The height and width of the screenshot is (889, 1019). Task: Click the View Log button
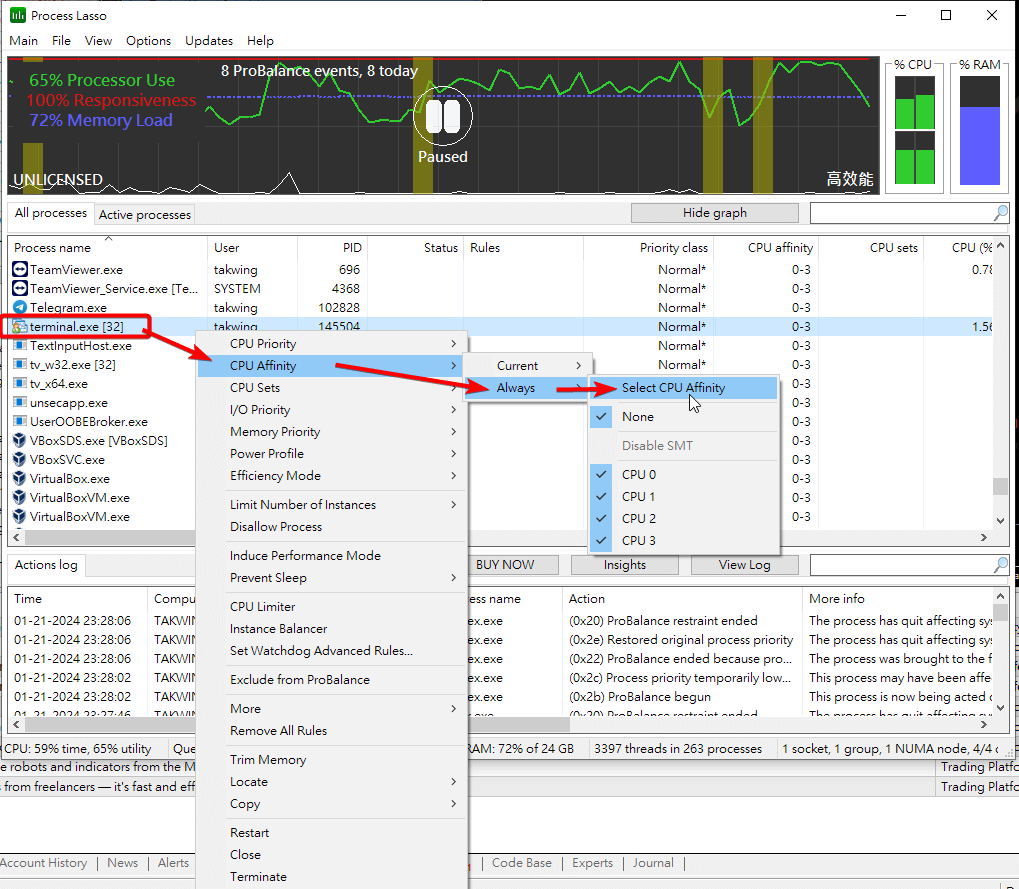[745, 565]
